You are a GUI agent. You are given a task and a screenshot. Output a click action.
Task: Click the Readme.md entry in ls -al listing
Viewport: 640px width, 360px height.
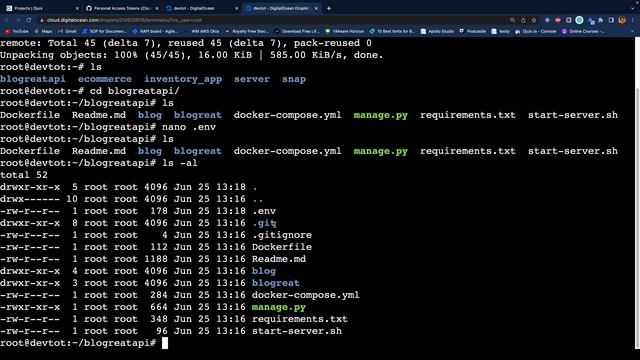pos(278,259)
